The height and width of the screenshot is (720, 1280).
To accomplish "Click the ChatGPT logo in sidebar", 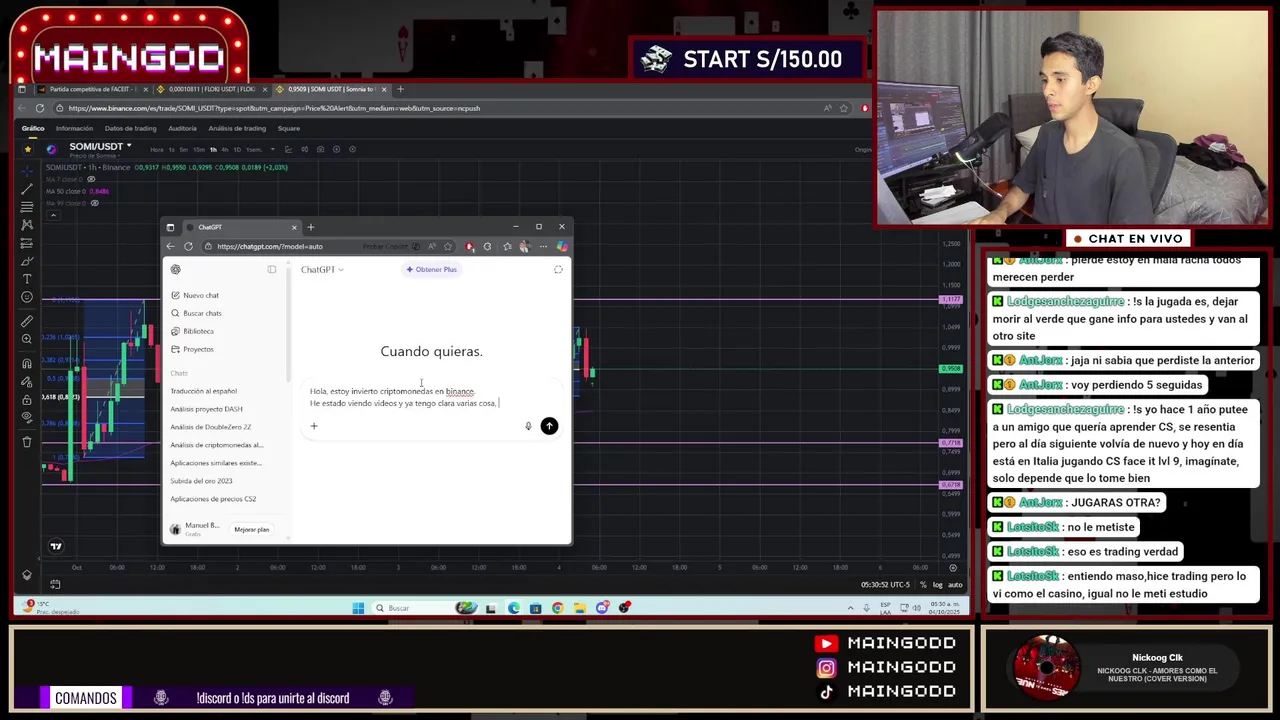I will pyautogui.click(x=176, y=269).
